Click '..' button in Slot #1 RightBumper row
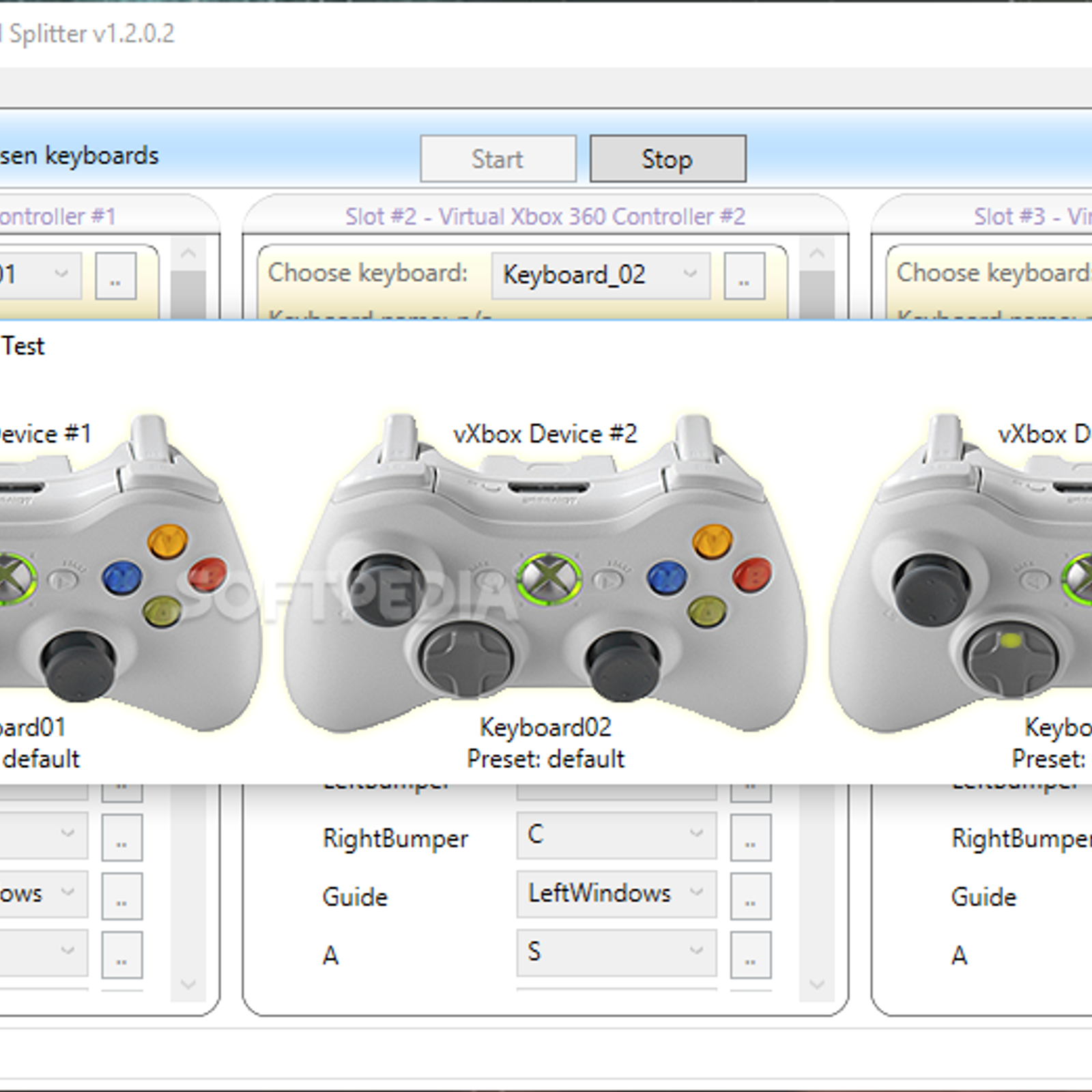Screen dimensions: 1092x1092 [121, 837]
